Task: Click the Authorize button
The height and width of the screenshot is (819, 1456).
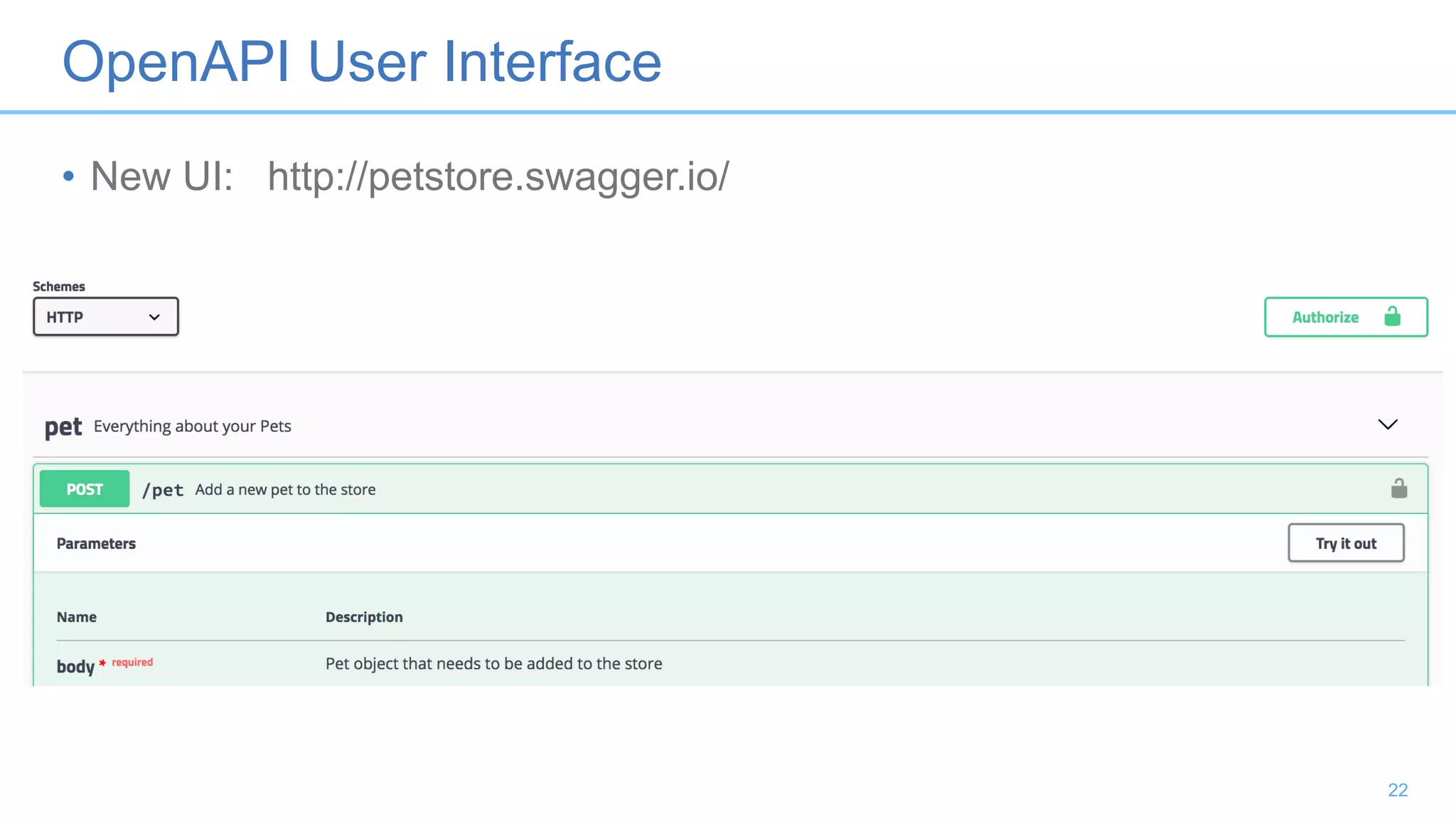Action: click(x=1346, y=317)
